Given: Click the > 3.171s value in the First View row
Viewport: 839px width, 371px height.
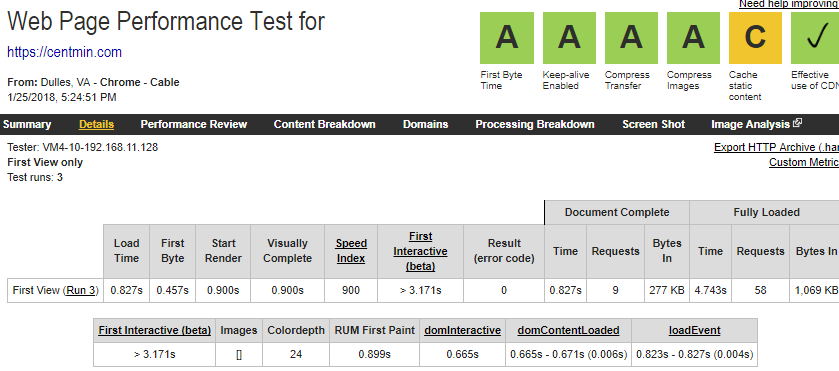Looking at the screenshot, I should [x=420, y=291].
